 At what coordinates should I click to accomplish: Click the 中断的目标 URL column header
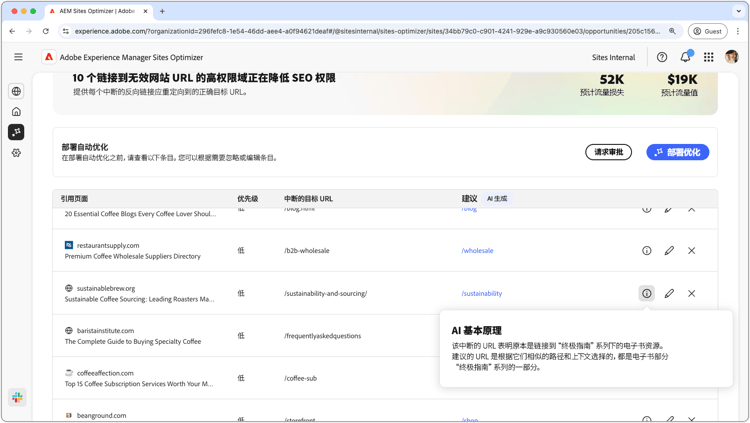308,199
